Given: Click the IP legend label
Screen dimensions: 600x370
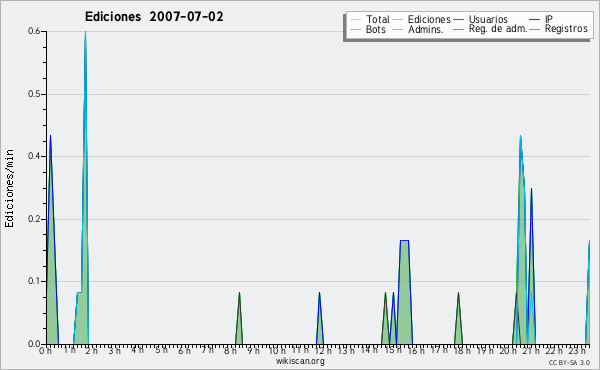Looking at the screenshot, I should tap(549, 19).
